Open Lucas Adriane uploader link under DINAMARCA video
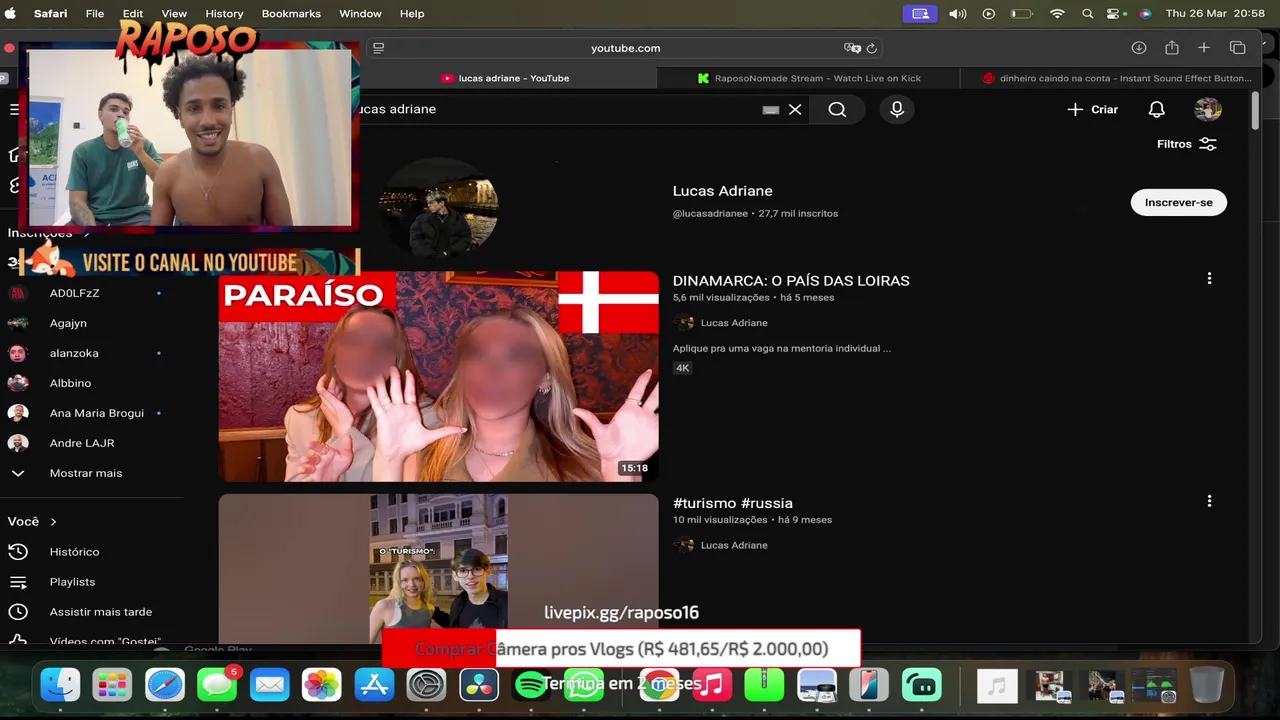1280x720 pixels. [x=734, y=323]
